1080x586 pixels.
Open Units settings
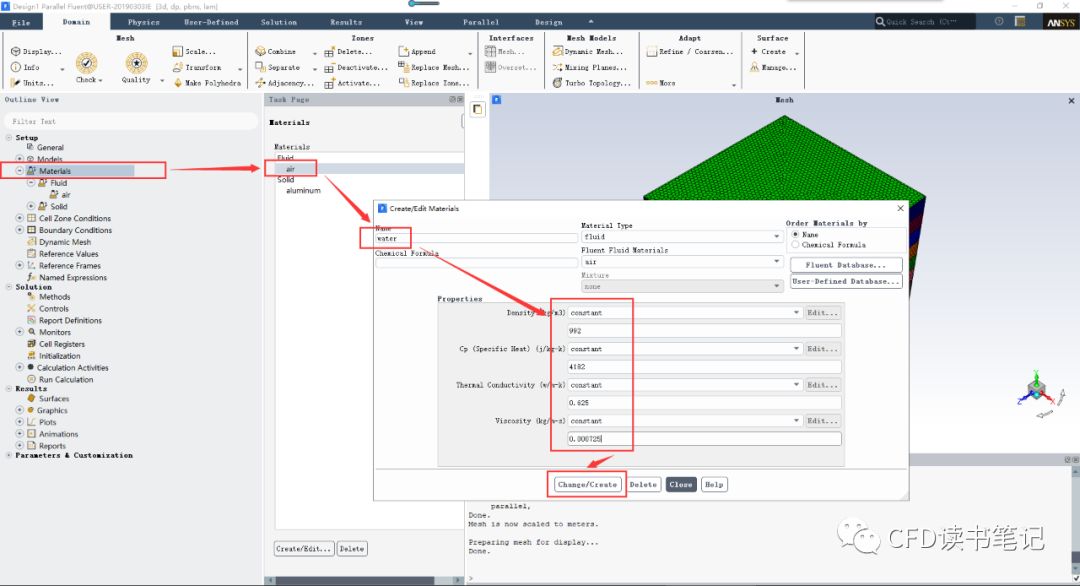[x=32, y=83]
